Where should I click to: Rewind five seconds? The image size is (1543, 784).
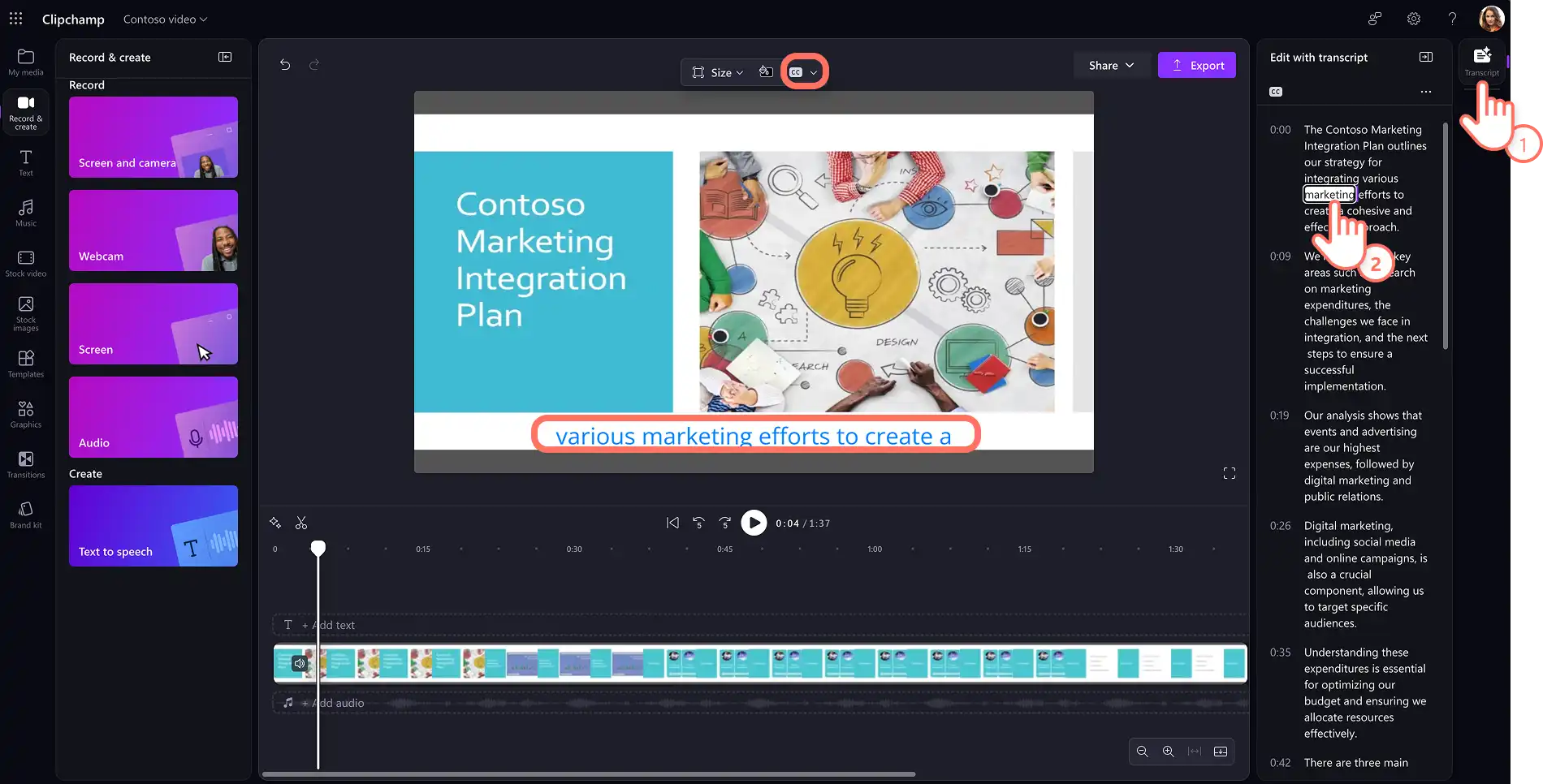tap(698, 523)
